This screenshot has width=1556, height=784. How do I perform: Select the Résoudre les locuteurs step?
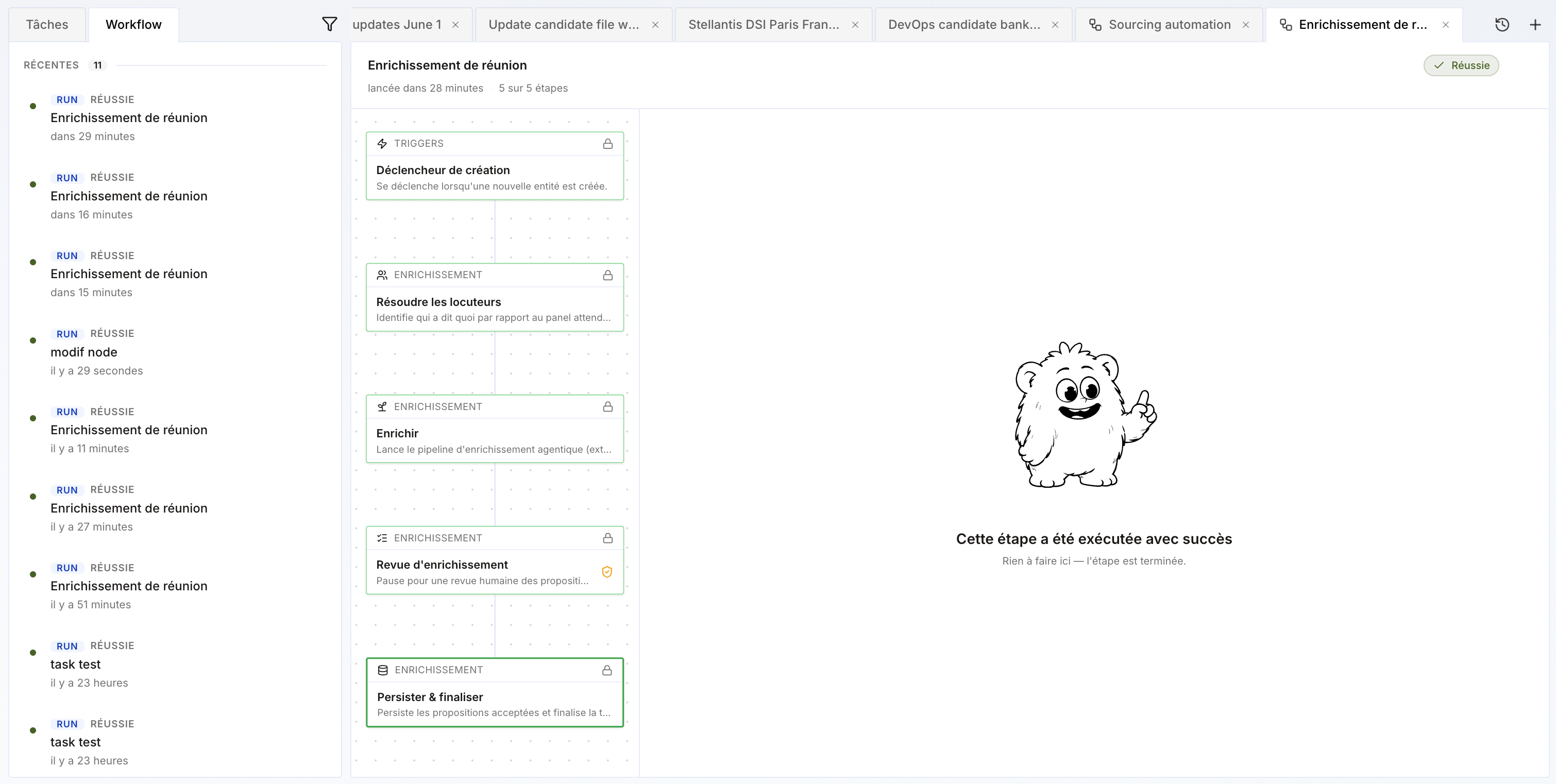(495, 297)
